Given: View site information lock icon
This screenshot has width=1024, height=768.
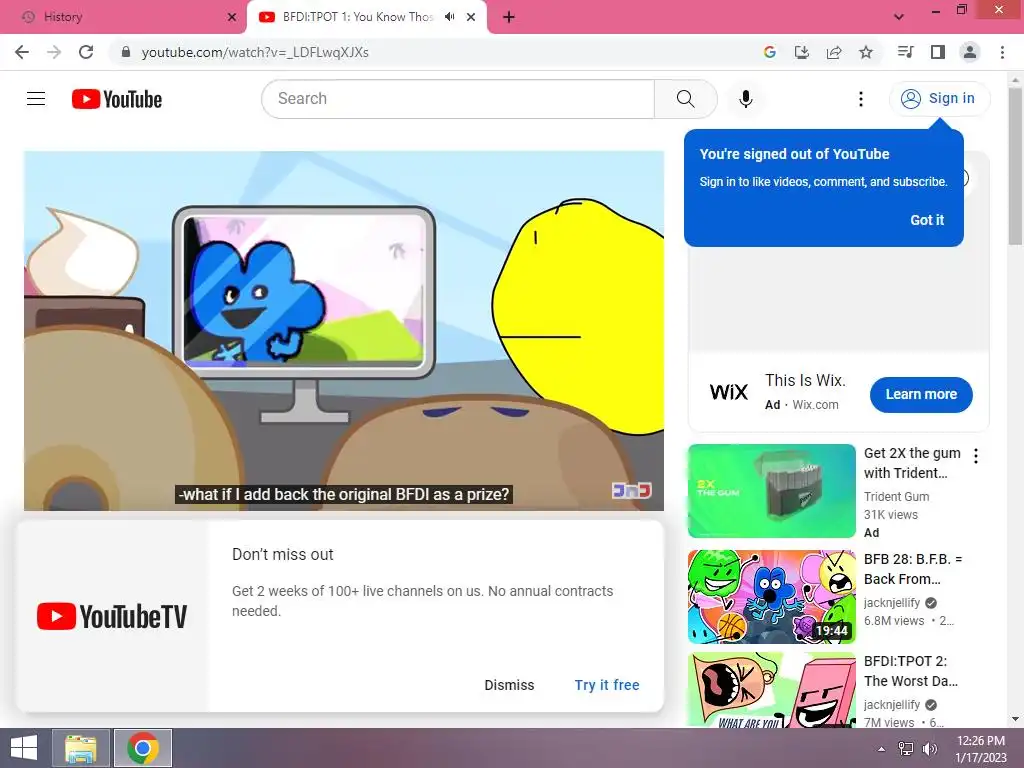Looking at the screenshot, I should 126,52.
